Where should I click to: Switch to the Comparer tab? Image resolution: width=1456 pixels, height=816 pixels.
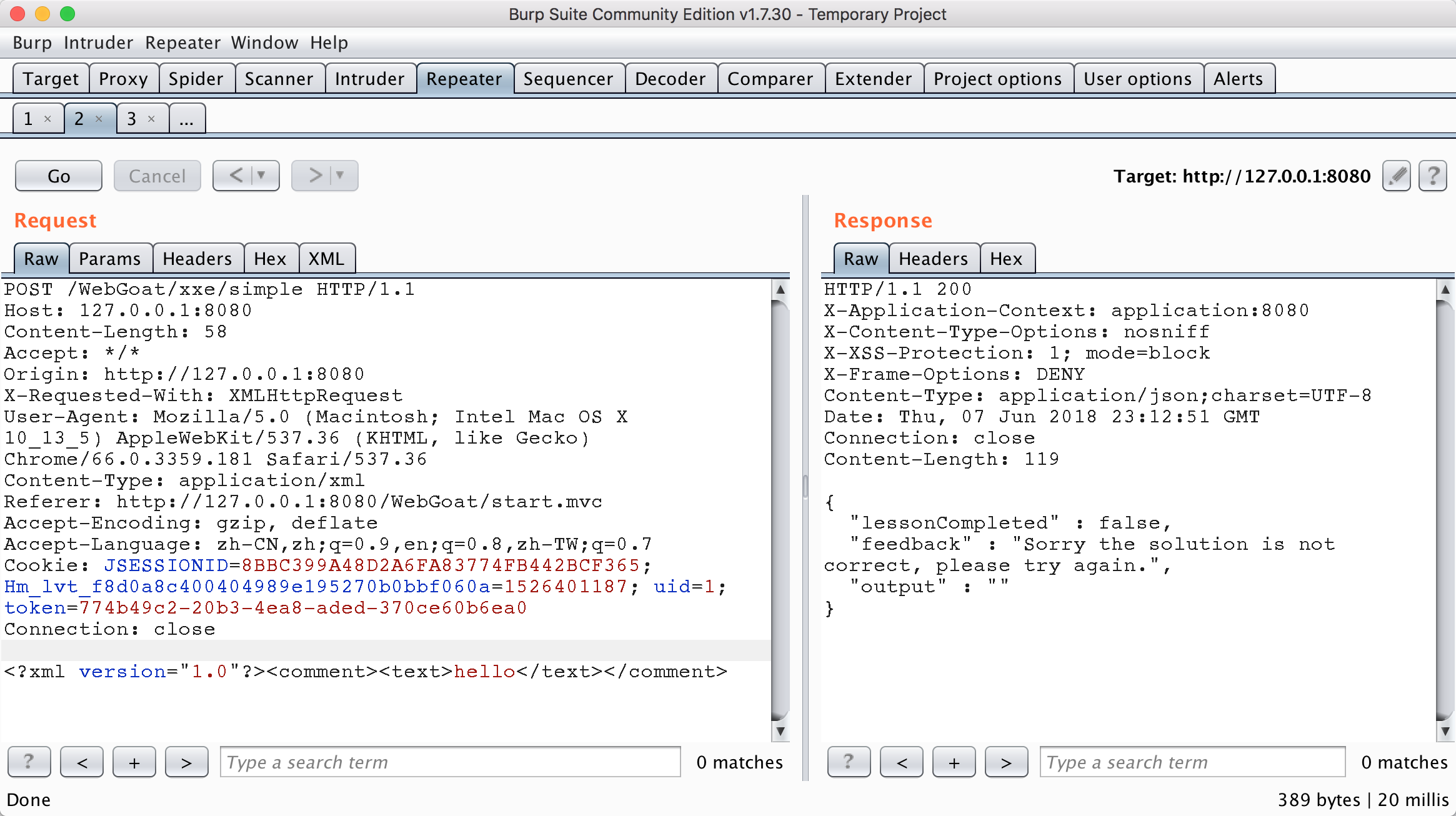tap(770, 79)
